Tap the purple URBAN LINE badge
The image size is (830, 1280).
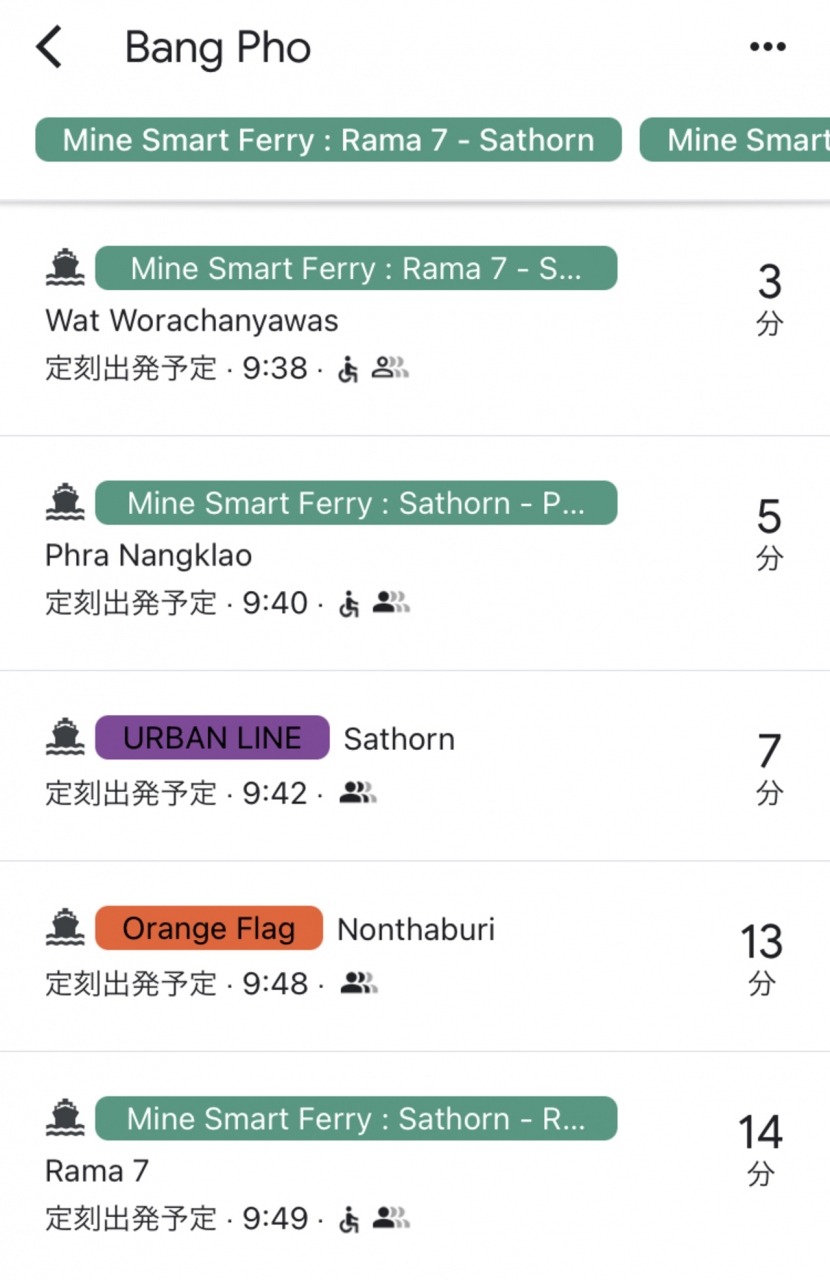[212, 738]
